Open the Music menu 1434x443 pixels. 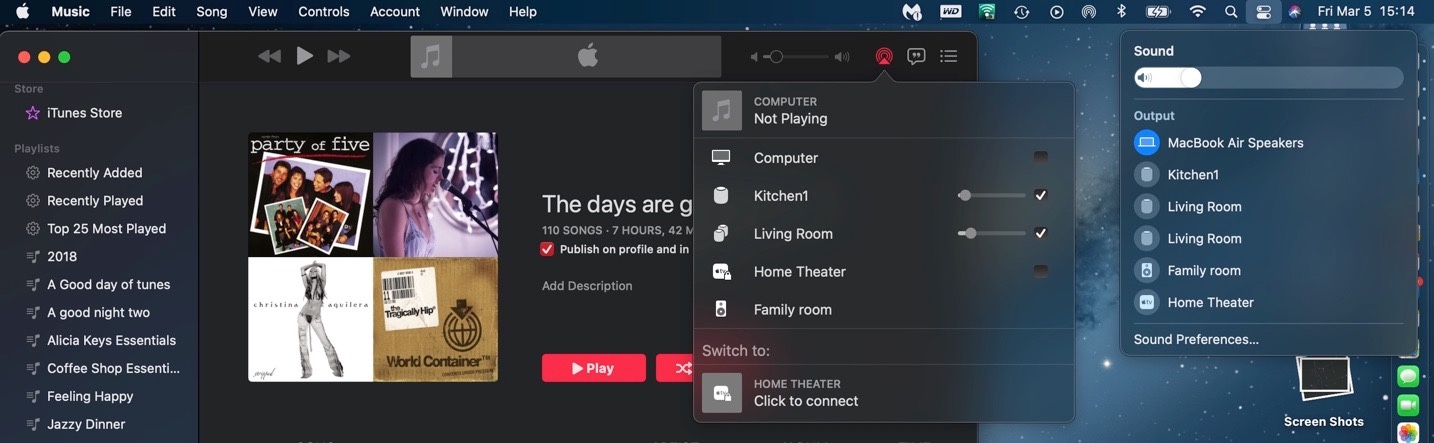coord(71,12)
